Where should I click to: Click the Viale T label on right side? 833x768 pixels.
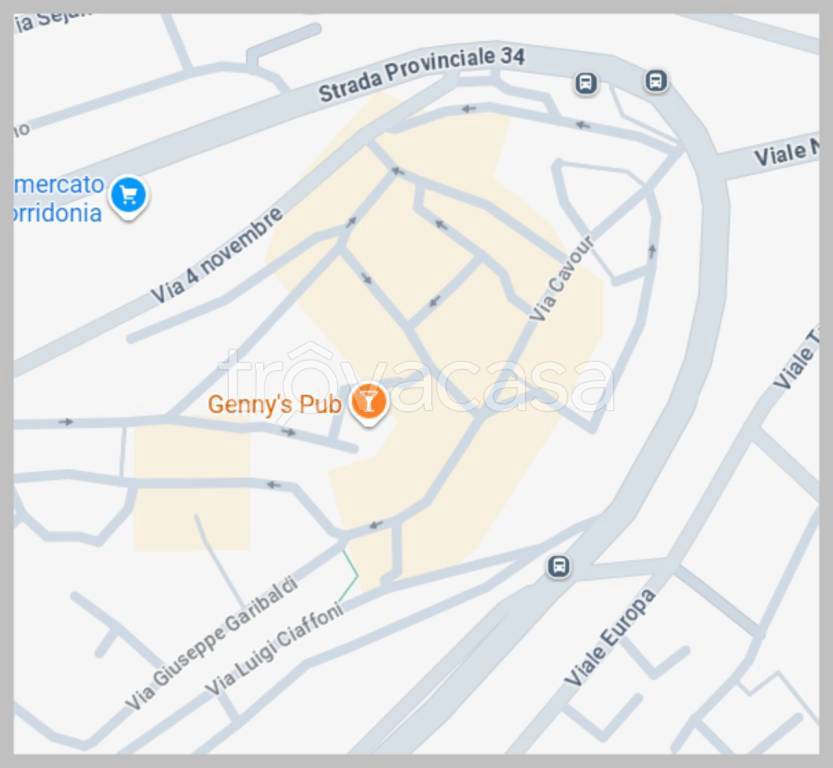click(795, 360)
